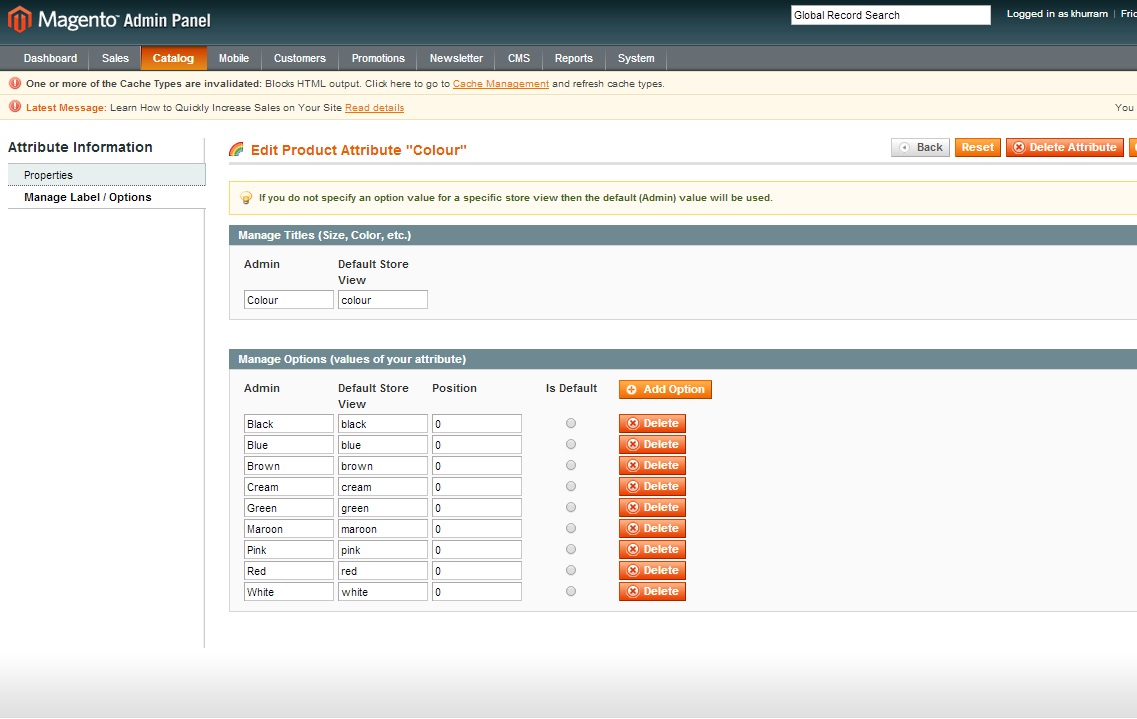Mark Red as default option
The width and height of the screenshot is (1137, 719).
[x=571, y=570]
